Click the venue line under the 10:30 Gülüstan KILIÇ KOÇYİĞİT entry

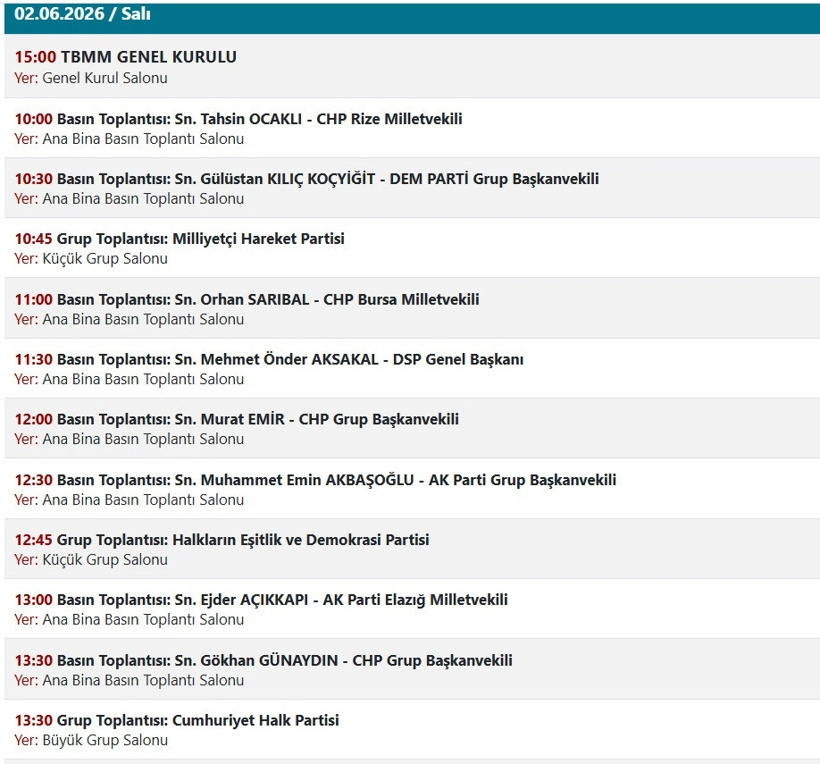129,199
